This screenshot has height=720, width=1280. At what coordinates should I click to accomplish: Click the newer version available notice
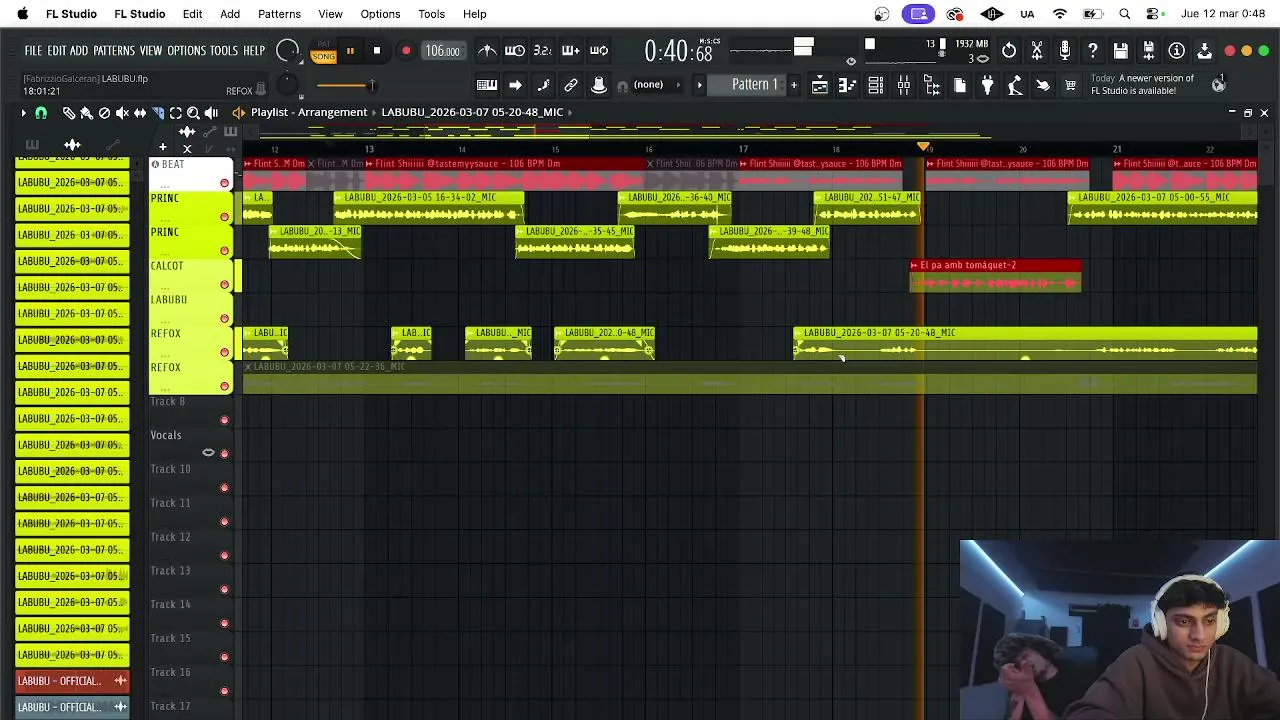(x=1143, y=84)
